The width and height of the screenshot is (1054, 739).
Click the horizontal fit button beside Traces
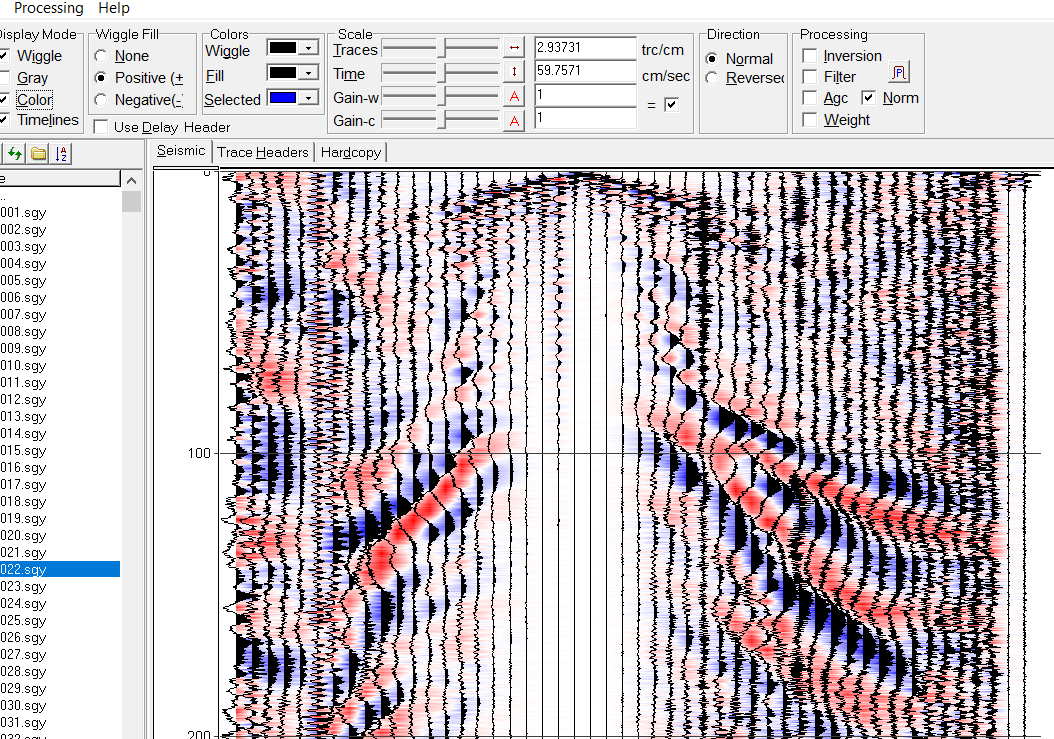pyautogui.click(x=514, y=48)
